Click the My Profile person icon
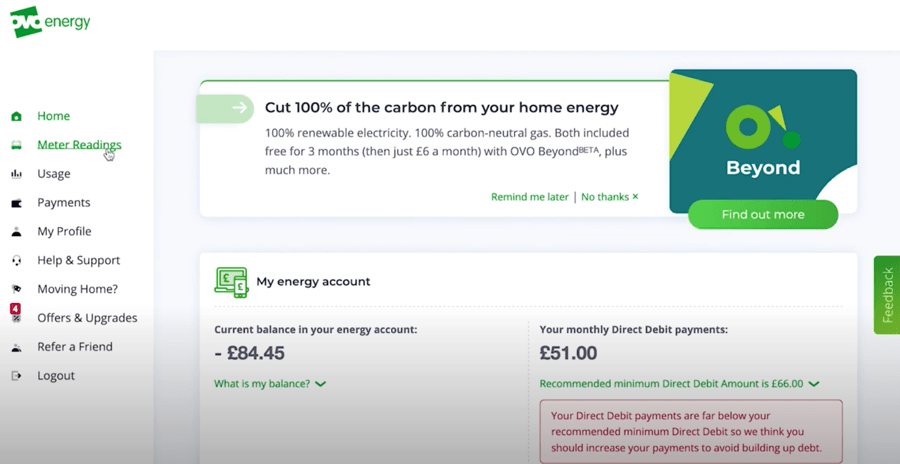The width and height of the screenshot is (900, 464). point(17,231)
